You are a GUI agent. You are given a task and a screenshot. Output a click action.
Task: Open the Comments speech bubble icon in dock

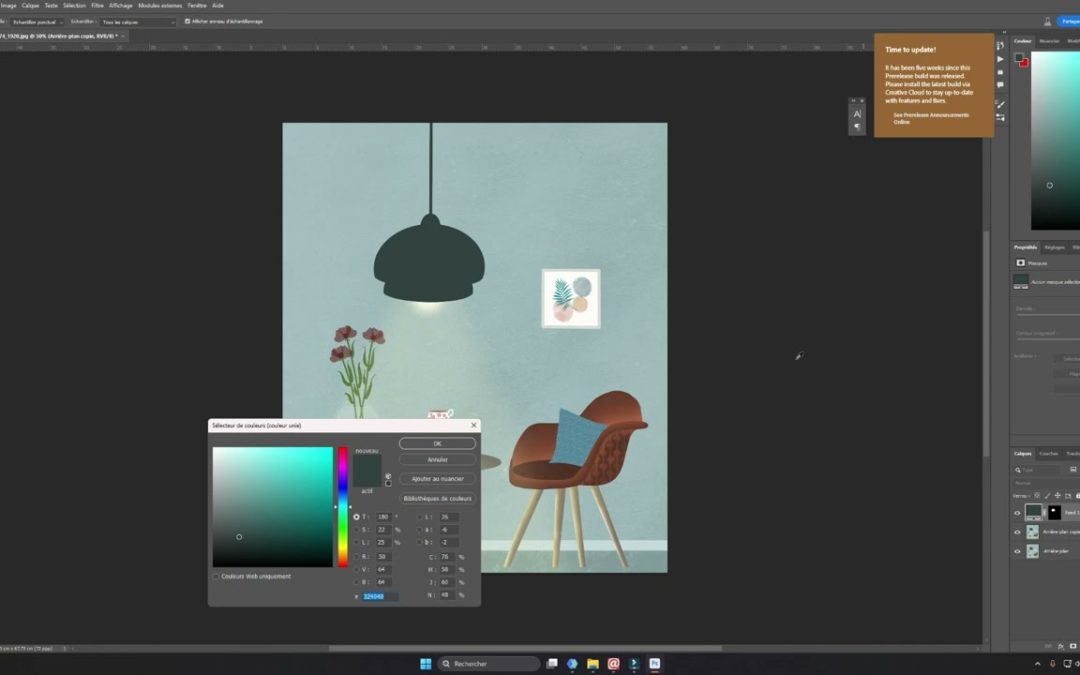tap(1000, 85)
